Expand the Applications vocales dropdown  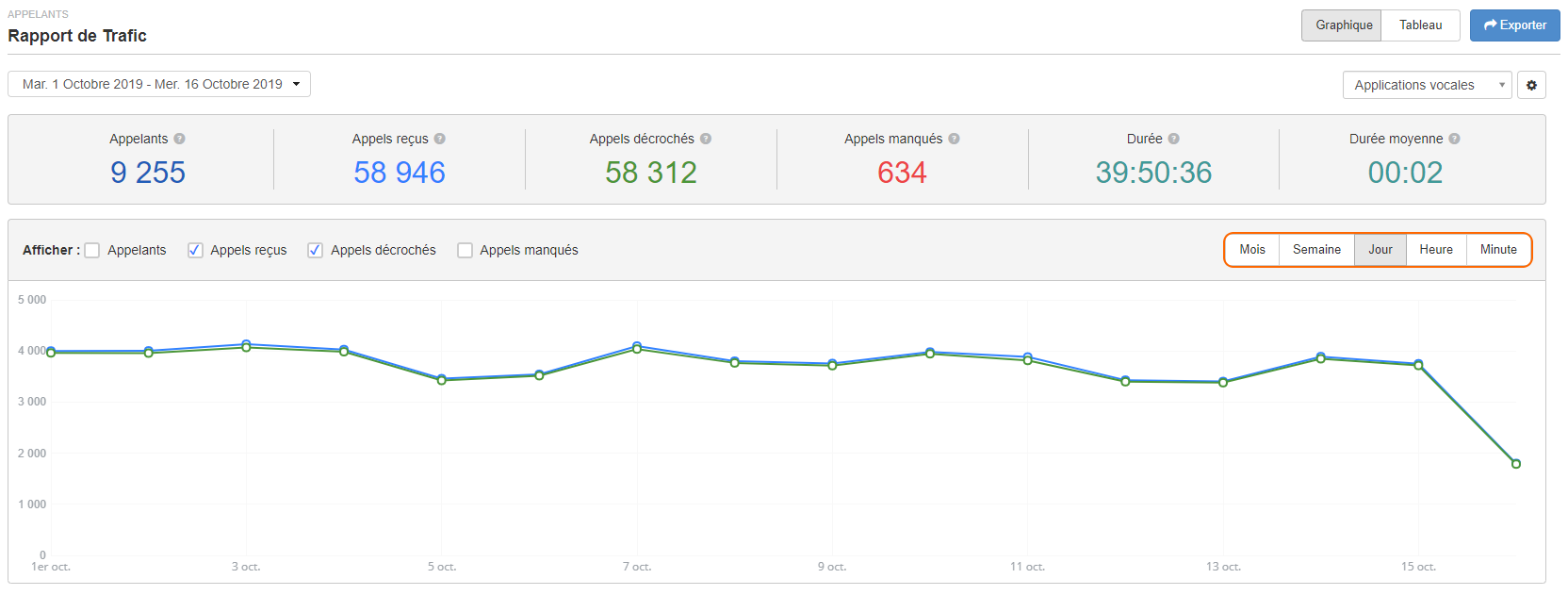click(1427, 85)
